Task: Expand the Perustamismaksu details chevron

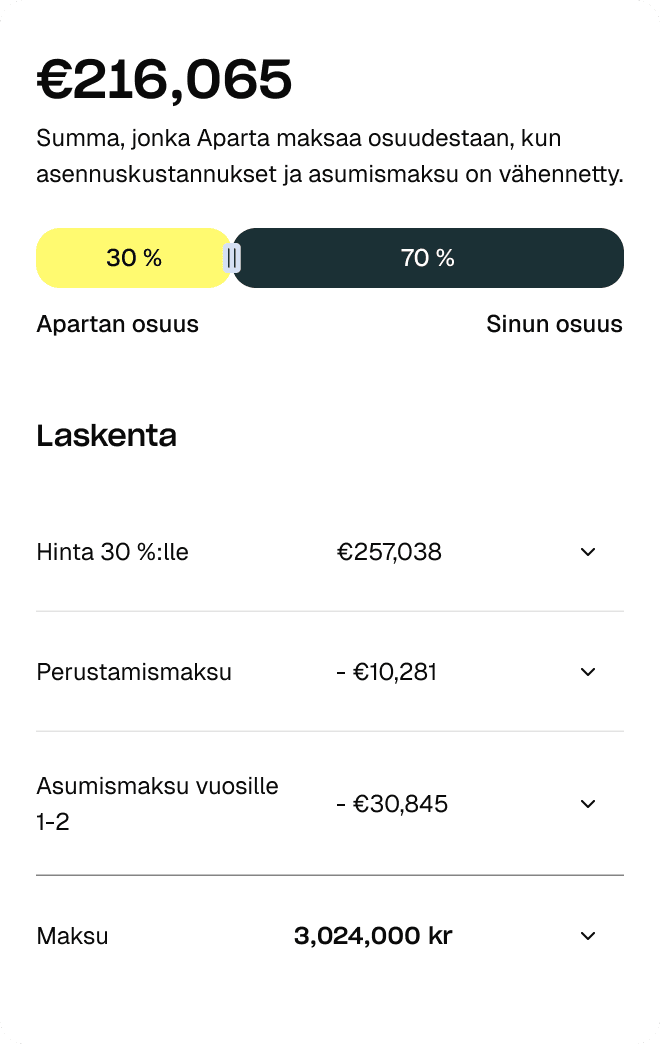Action: coord(588,671)
